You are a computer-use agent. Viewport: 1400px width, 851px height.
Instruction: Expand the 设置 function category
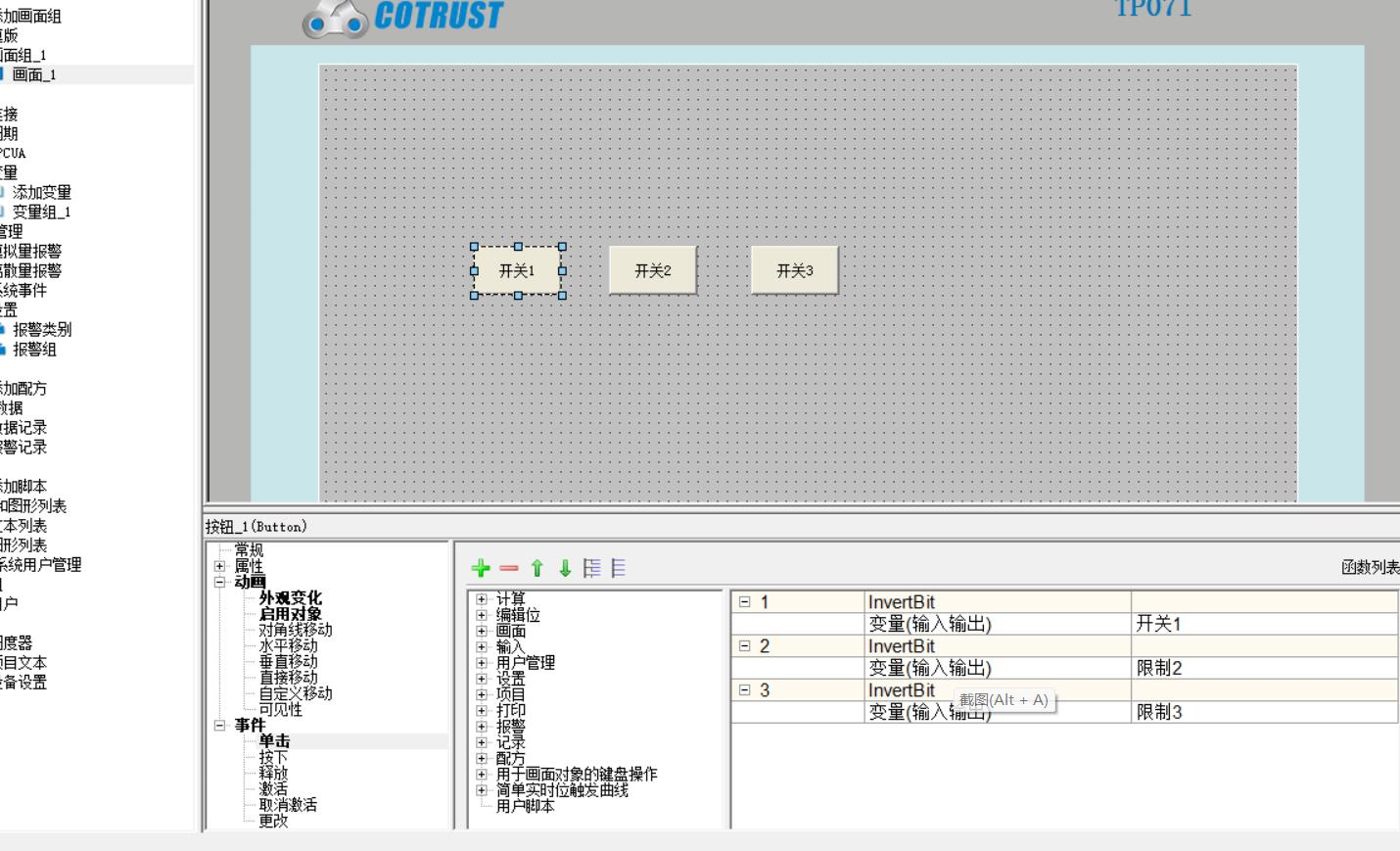(482, 679)
